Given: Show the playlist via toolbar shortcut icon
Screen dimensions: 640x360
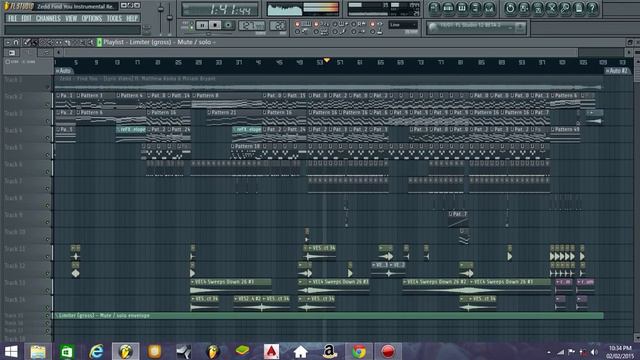Looking at the screenshot, I should [434, 8].
